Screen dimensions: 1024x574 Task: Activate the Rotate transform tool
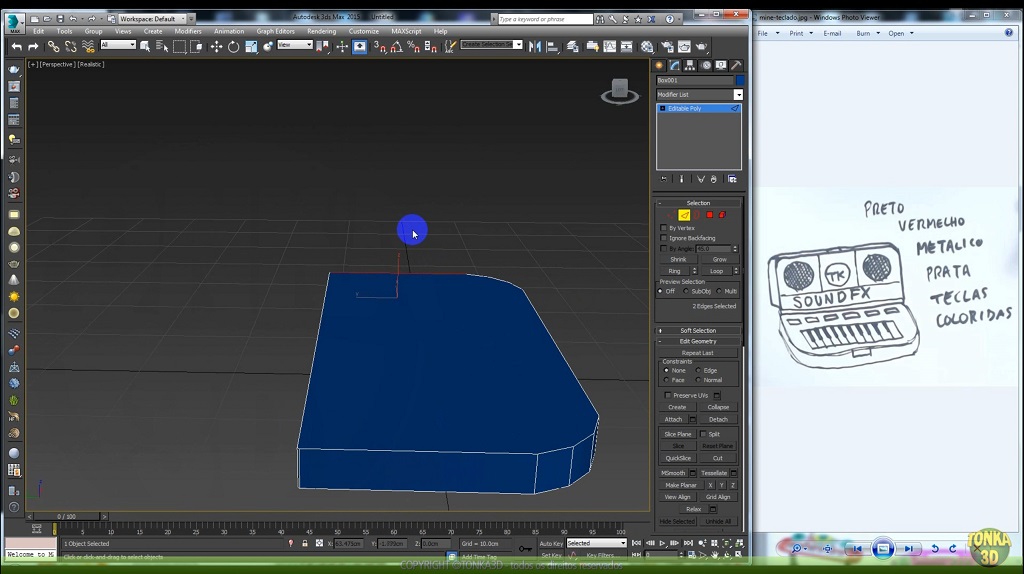[233, 47]
